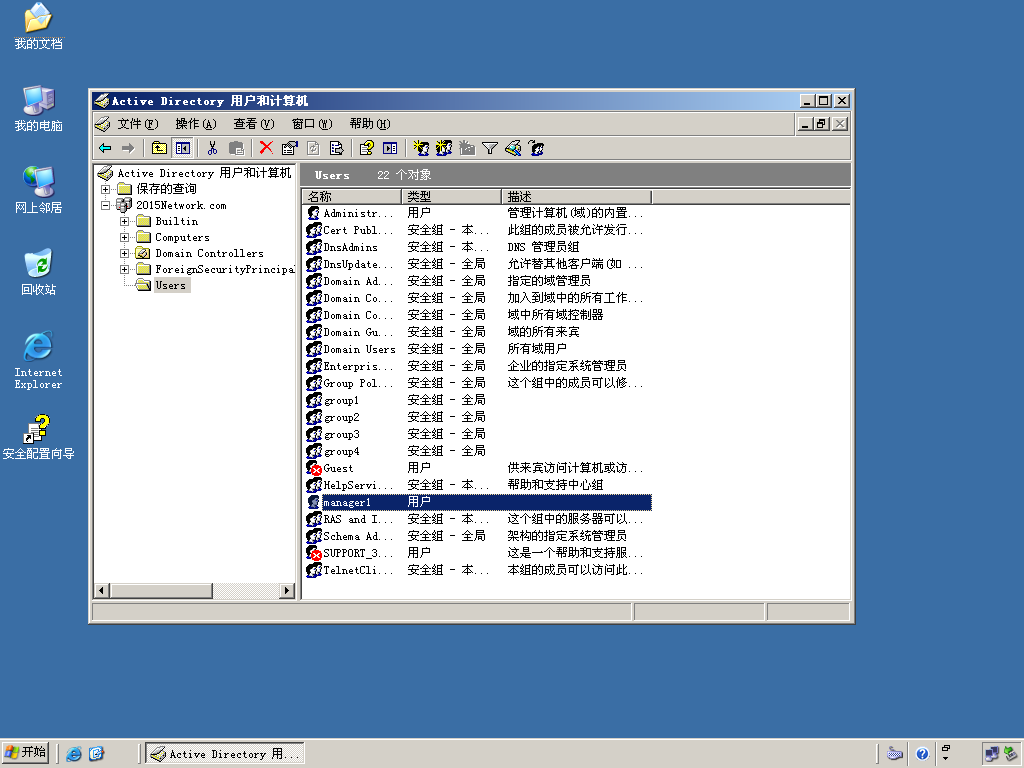Click the 开始 Start button

(x=25, y=753)
